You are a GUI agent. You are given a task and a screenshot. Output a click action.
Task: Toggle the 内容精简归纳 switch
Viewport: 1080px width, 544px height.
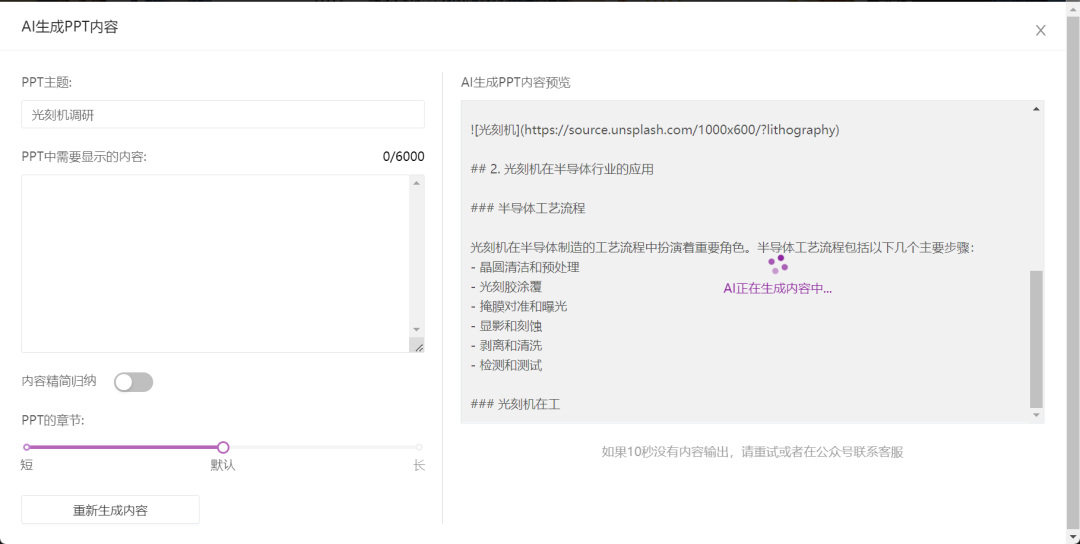(133, 382)
